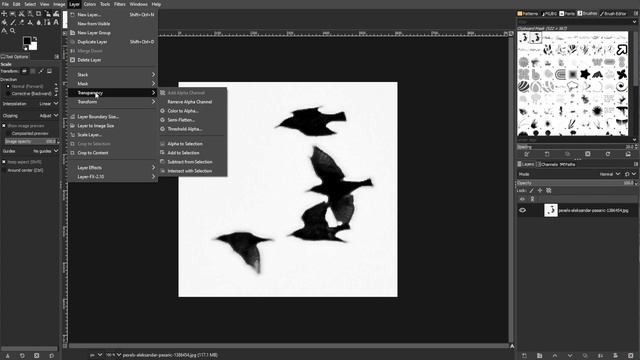Click Lock pixels brush icon in Layers
This screenshot has height=360, width=640.
point(531,191)
